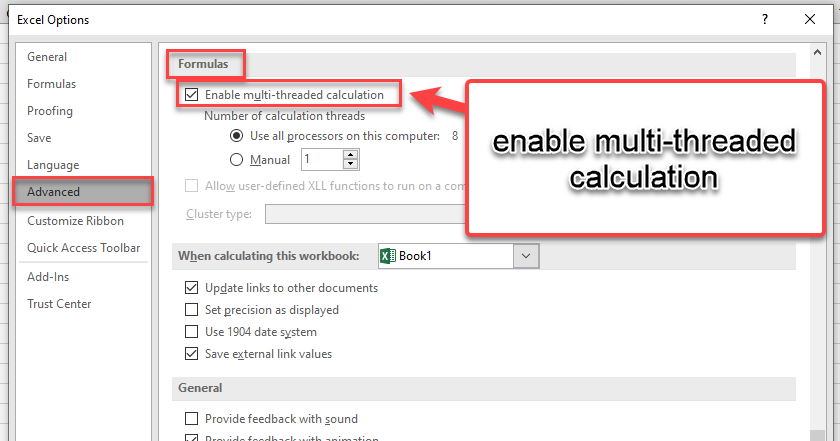Click the scrollbar up arrow
The height and width of the screenshot is (441, 840).
pos(817,53)
